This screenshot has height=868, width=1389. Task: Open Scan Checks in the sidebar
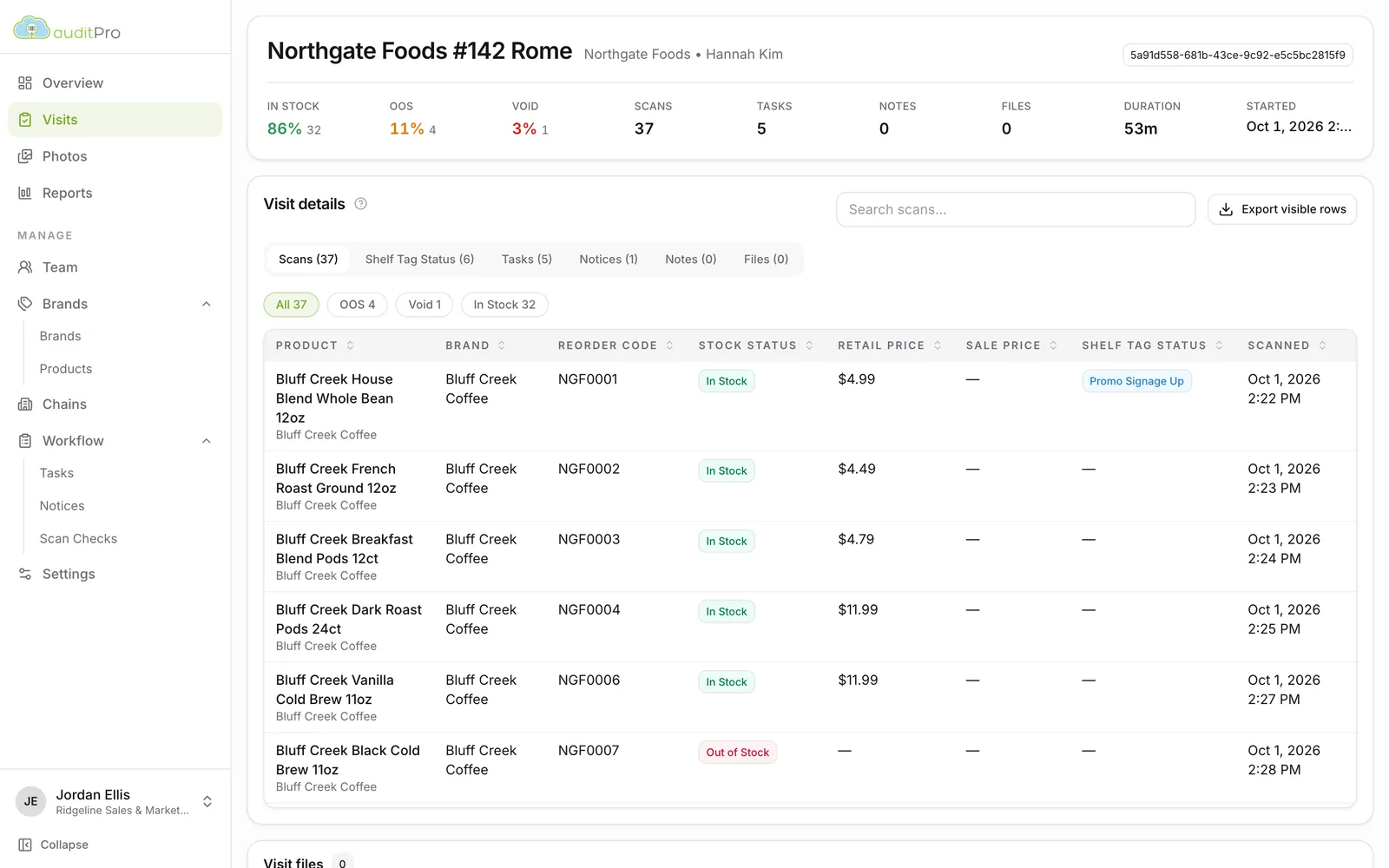point(78,539)
